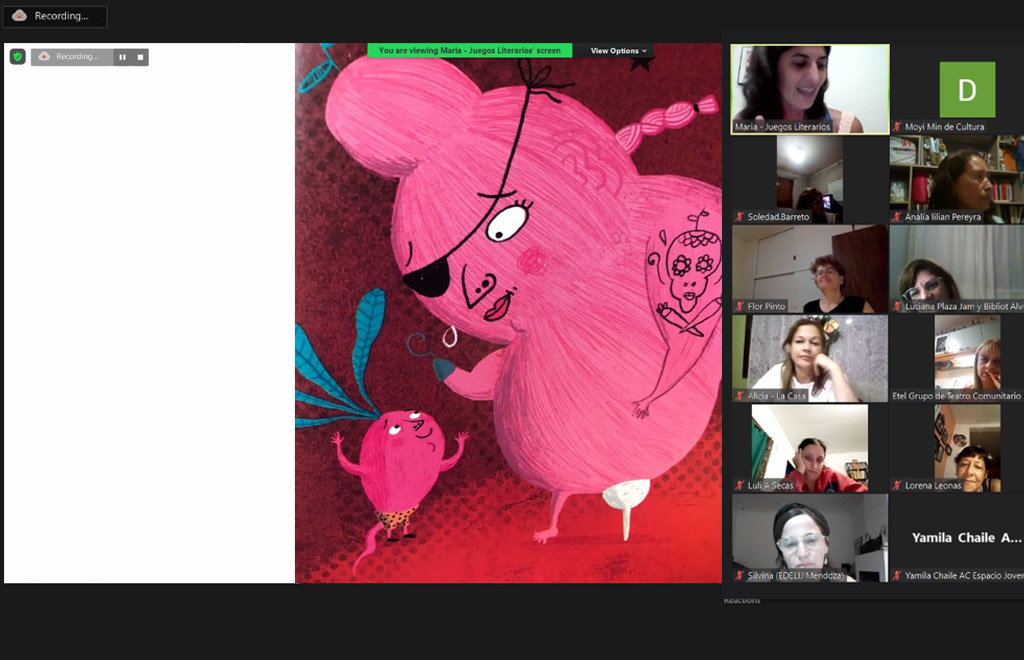
Task: Click Soledad Barreto's muted microphone icon
Action: click(x=740, y=217)
